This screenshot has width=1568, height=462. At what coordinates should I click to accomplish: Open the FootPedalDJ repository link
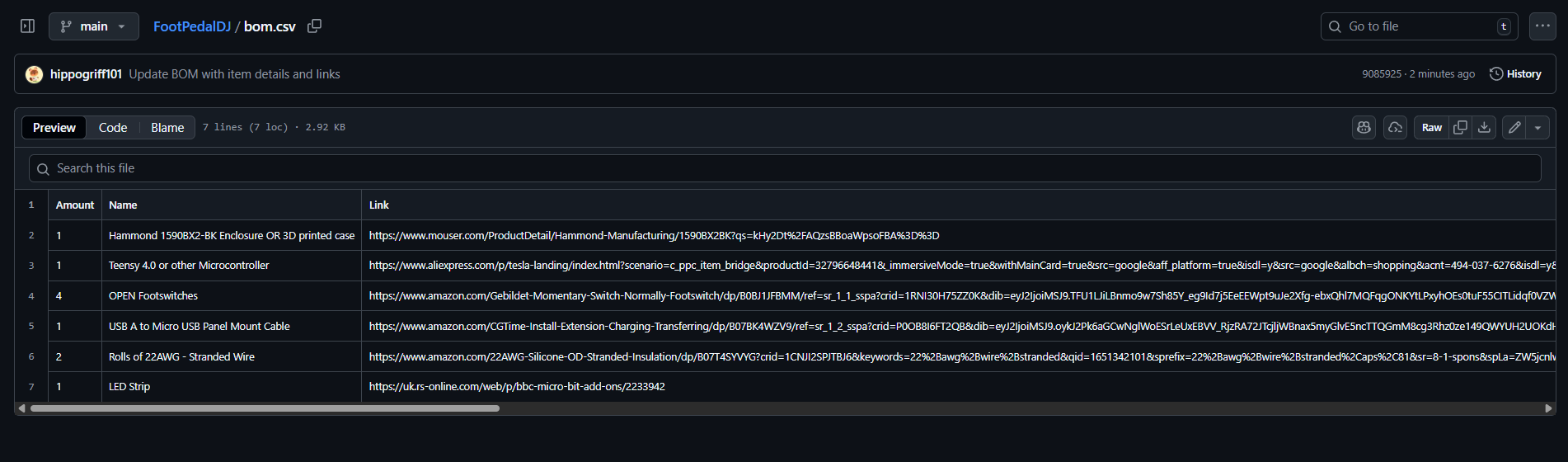click(x=192, y=26)
